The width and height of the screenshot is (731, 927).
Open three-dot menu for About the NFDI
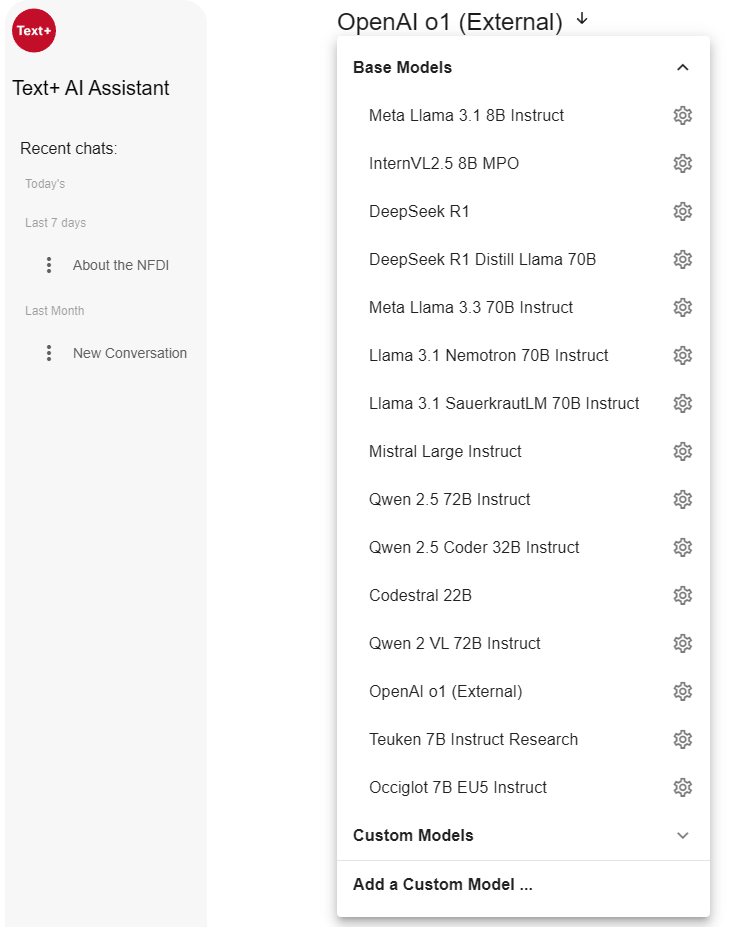(49, 265)
